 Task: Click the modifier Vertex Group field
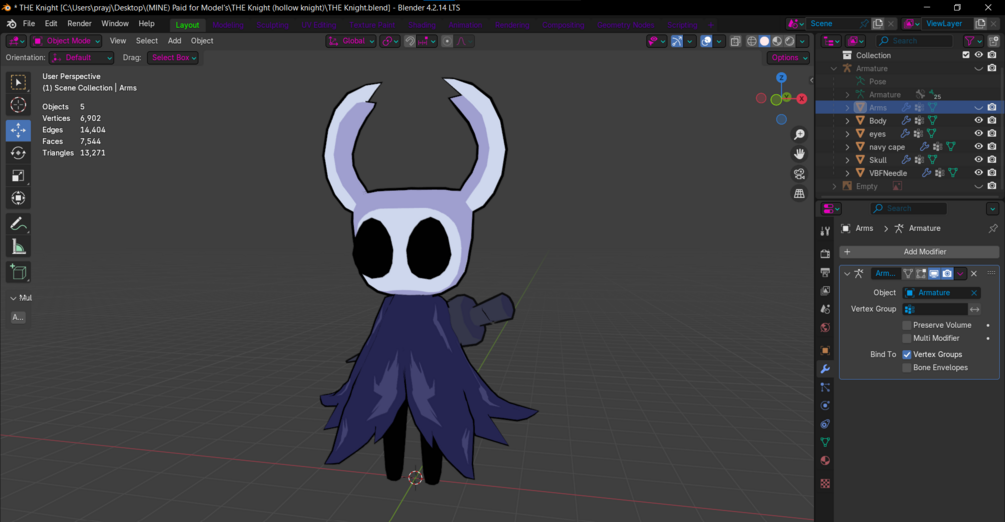934,309
